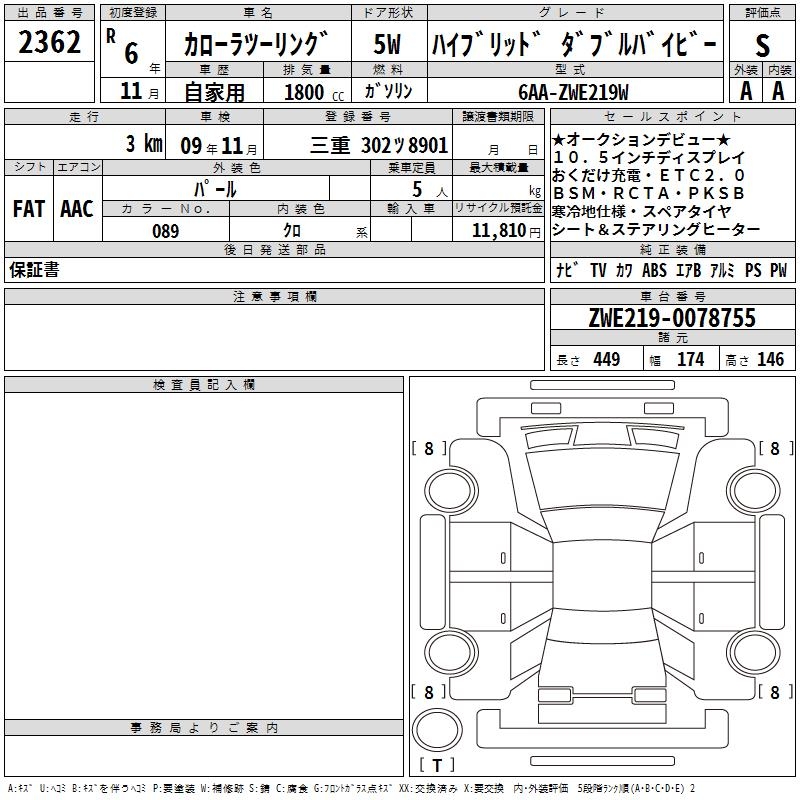The height and width of the screenshot is (800, 800).
Task: Select legend entry XX:交換済み
Action: pos(428,788)
